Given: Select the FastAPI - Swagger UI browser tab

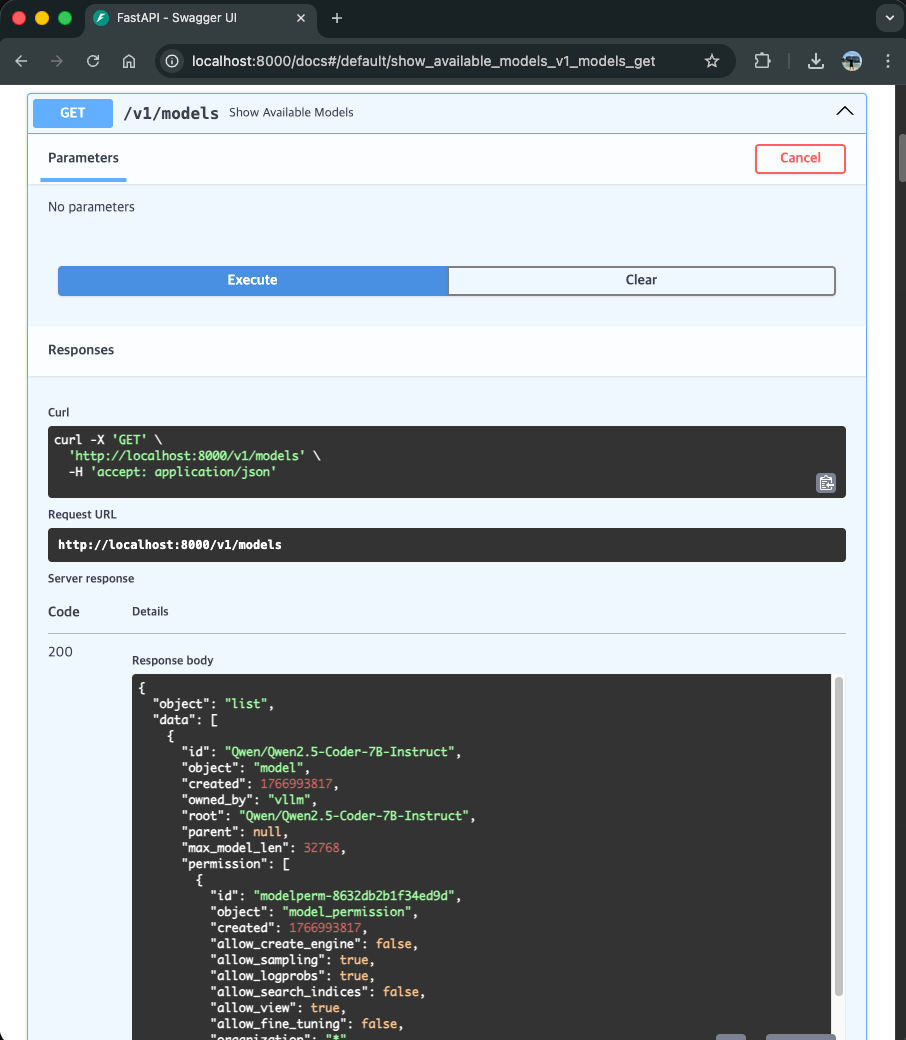Looking at the screenshot, I should 201,18.
